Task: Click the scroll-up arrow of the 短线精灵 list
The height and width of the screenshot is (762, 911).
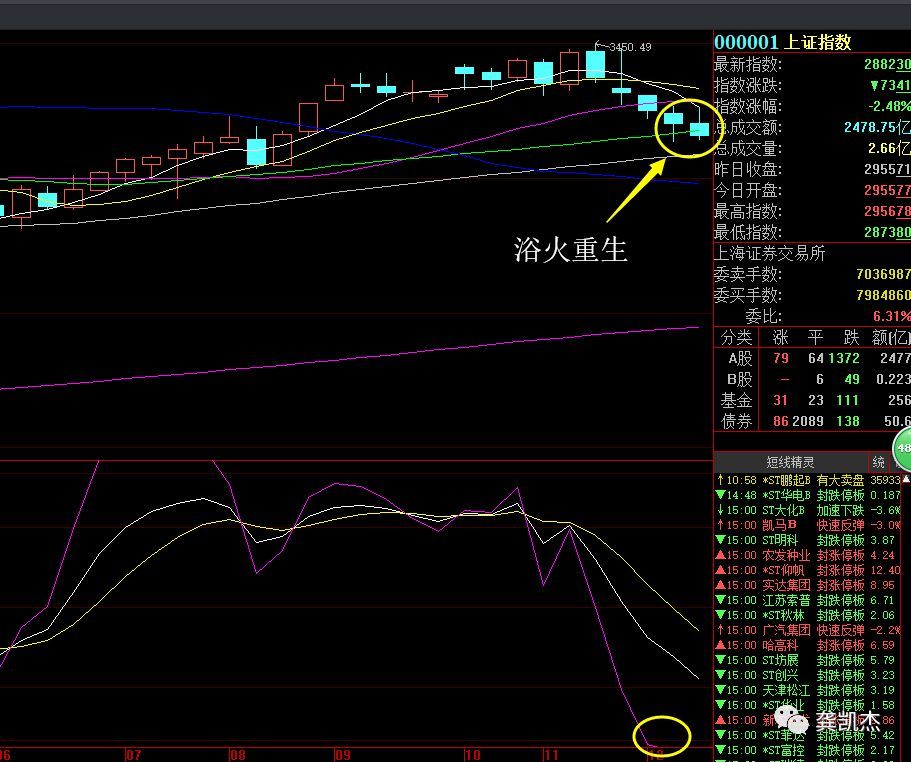Action: tap(906, 479)
